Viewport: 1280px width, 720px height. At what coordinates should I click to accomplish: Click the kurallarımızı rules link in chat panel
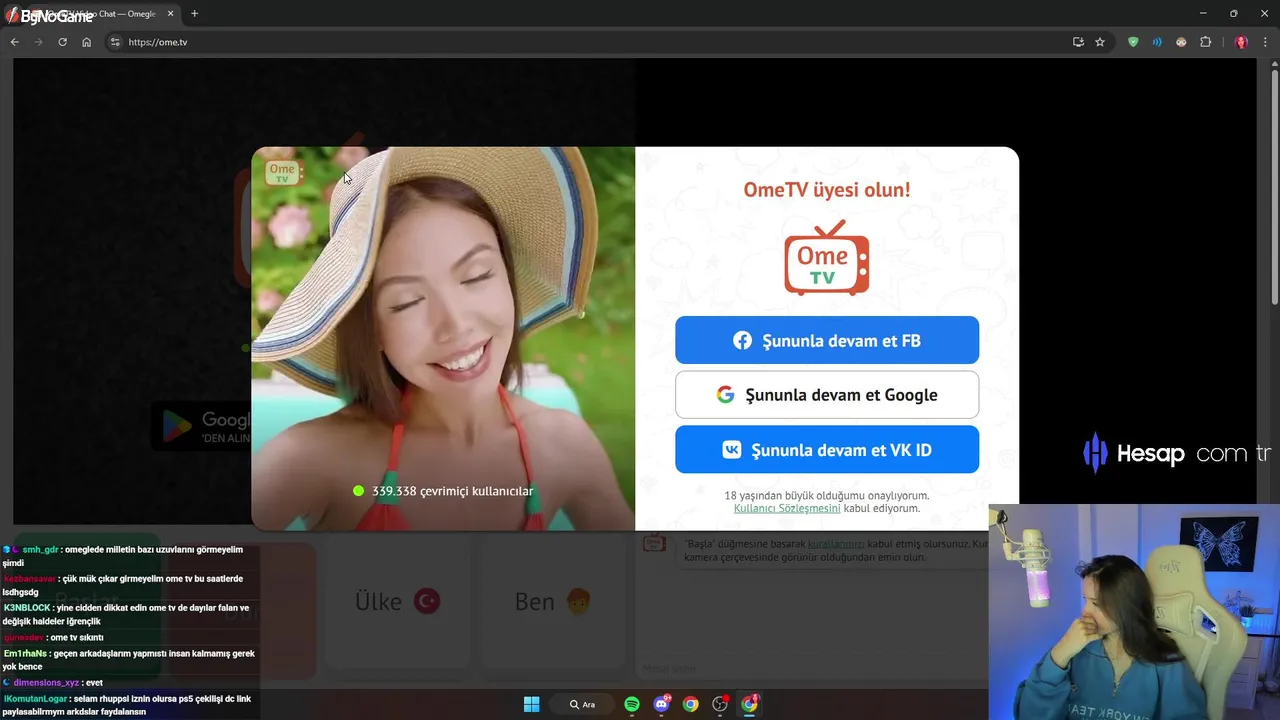click(x=836, y=544)
